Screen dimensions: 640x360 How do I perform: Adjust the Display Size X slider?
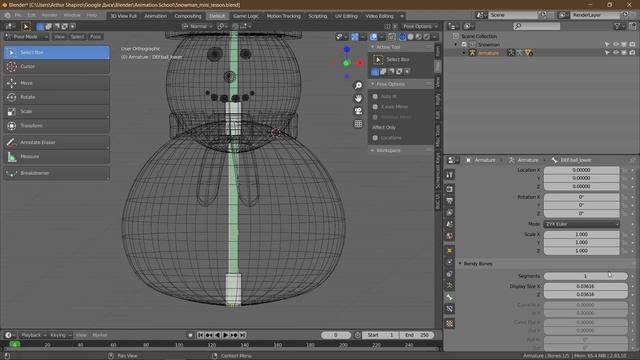pyautogui.click(x=585, y=287)
